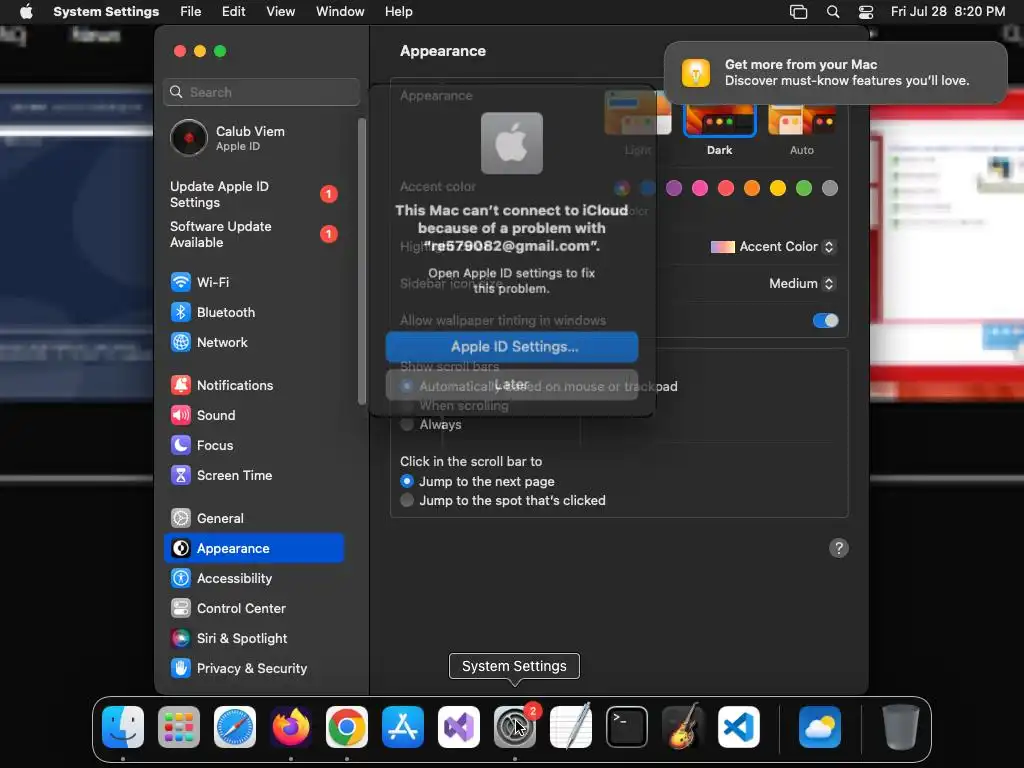1024x768 pixels.
Task: Open the Window menu
Action: click(x=340, y=12)
